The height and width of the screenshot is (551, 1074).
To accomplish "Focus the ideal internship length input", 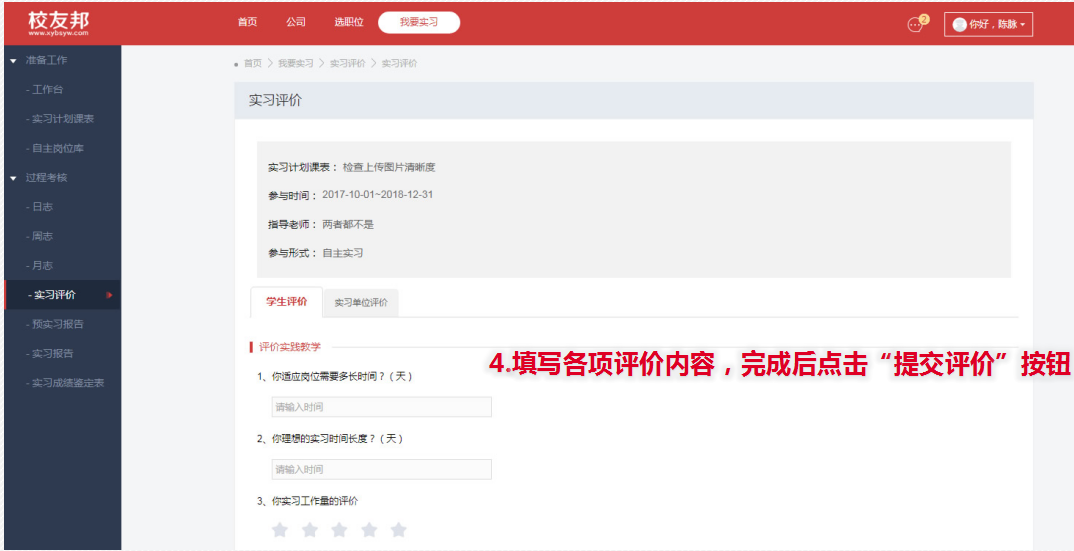I will pyautogui.click(x=381, y=469).
